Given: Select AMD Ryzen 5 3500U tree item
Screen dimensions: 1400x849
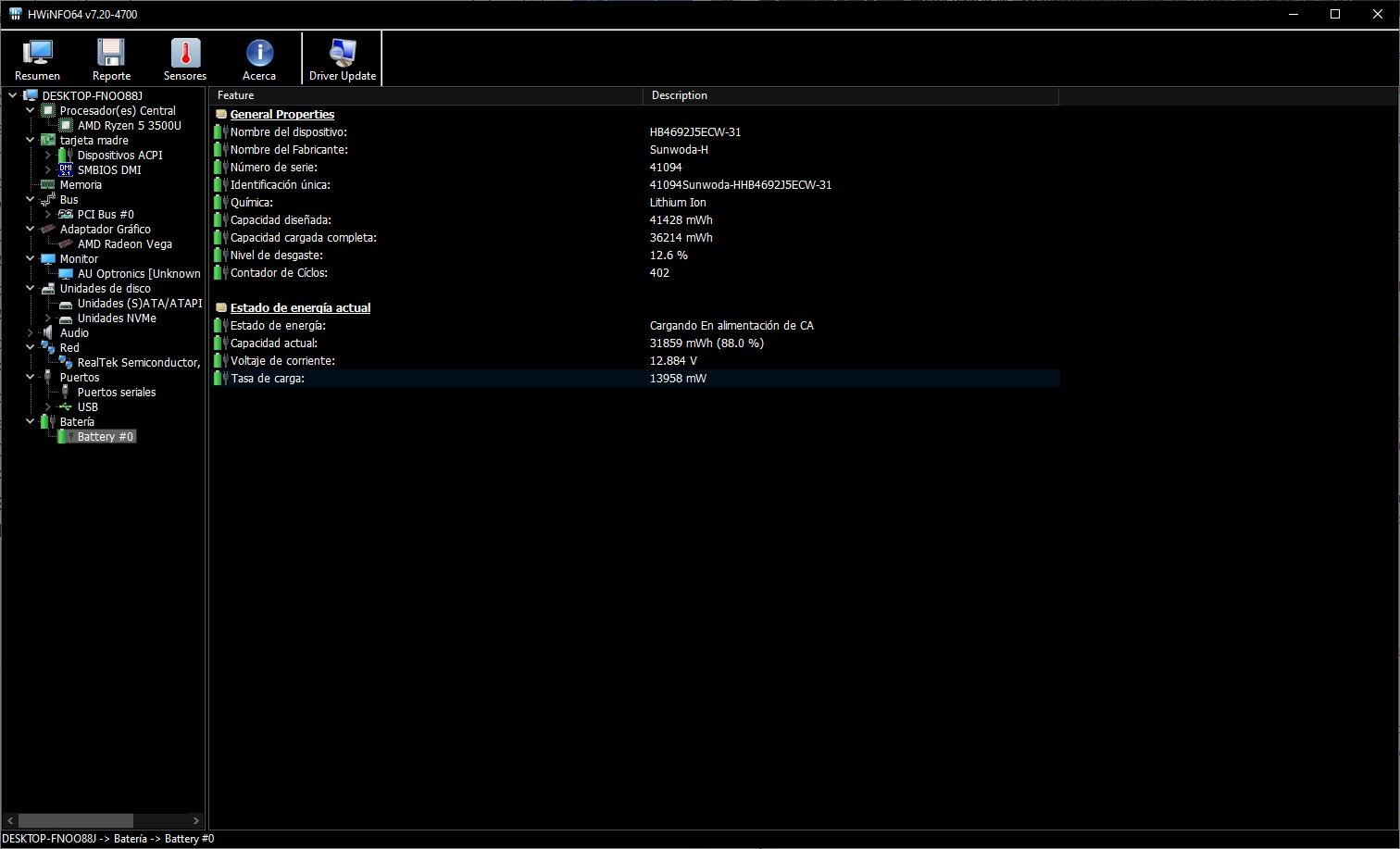Looking at the screenshot, I should pyautogui.click(x=129, y=125).
